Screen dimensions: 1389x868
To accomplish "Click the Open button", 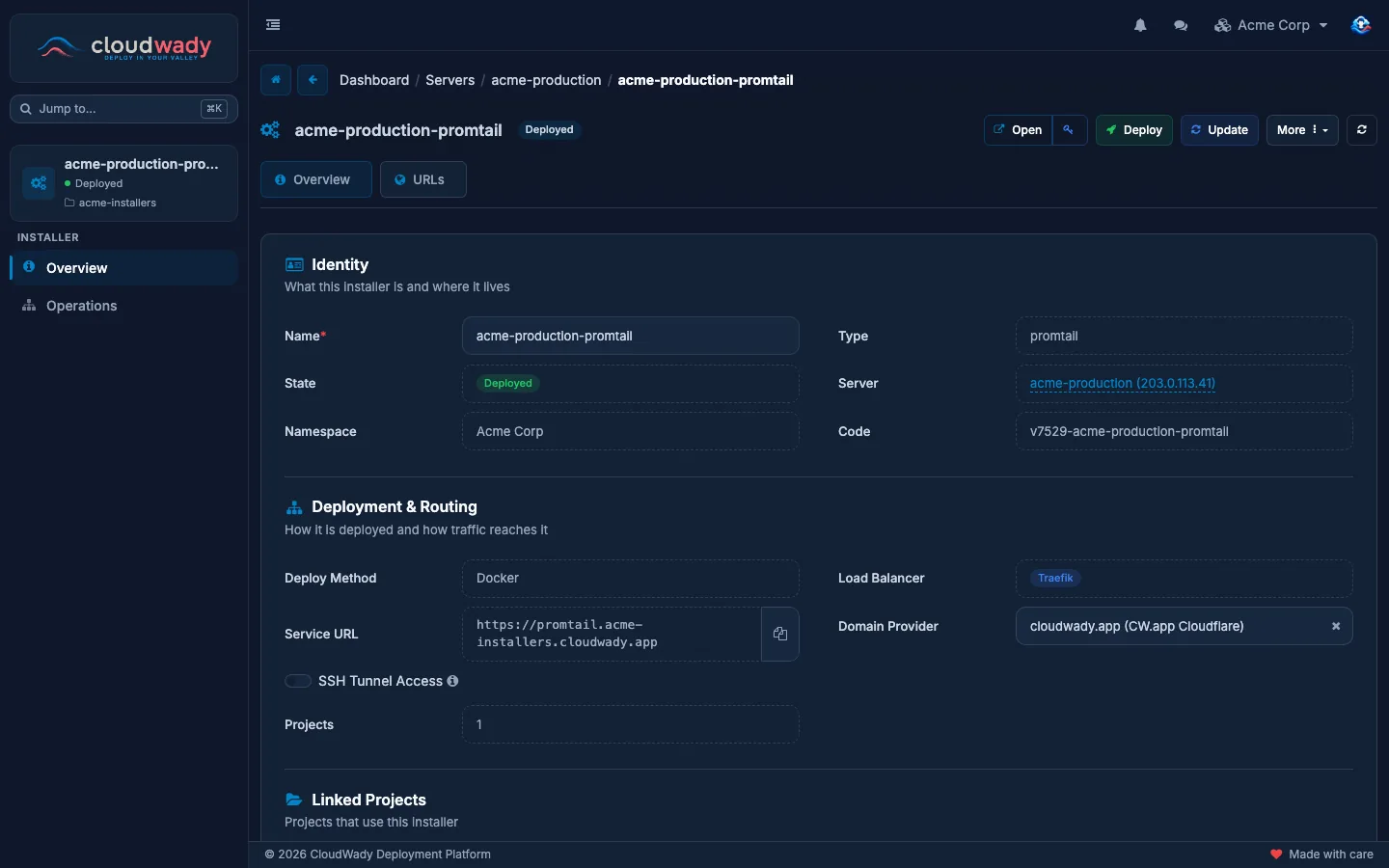I will tap(1018, 130).
